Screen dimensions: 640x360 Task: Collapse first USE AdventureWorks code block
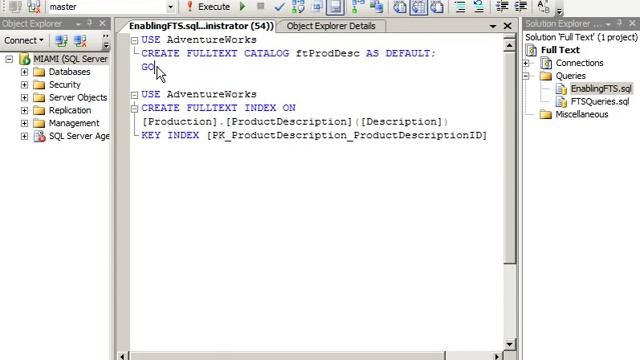134,40
